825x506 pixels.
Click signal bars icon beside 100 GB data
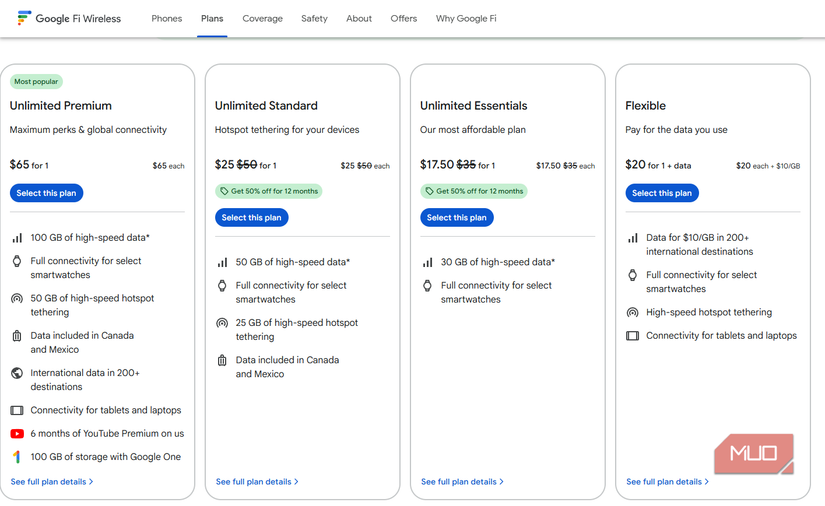click(17, 238)
